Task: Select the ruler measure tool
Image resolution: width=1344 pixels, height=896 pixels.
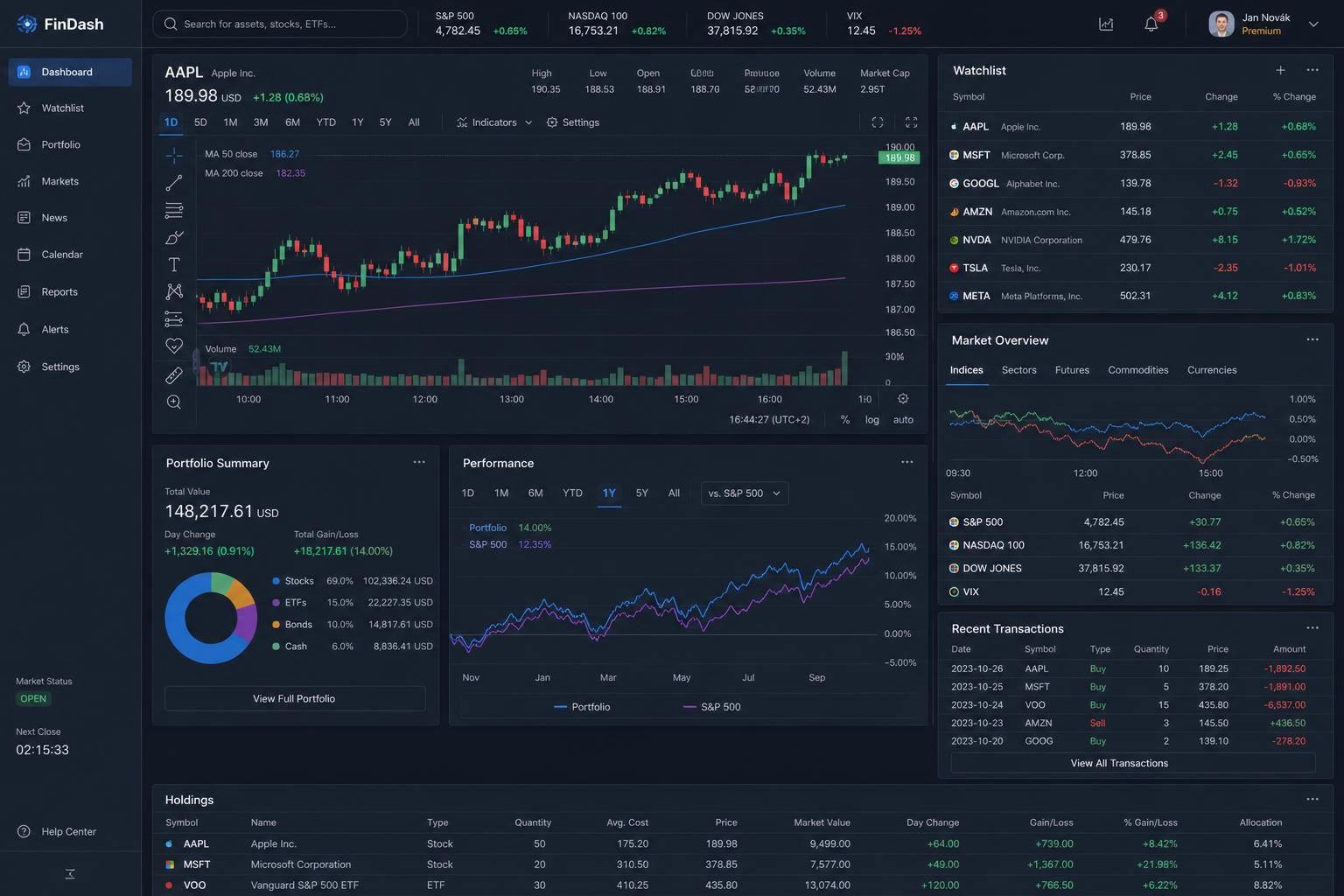Action: click(174, 374)
